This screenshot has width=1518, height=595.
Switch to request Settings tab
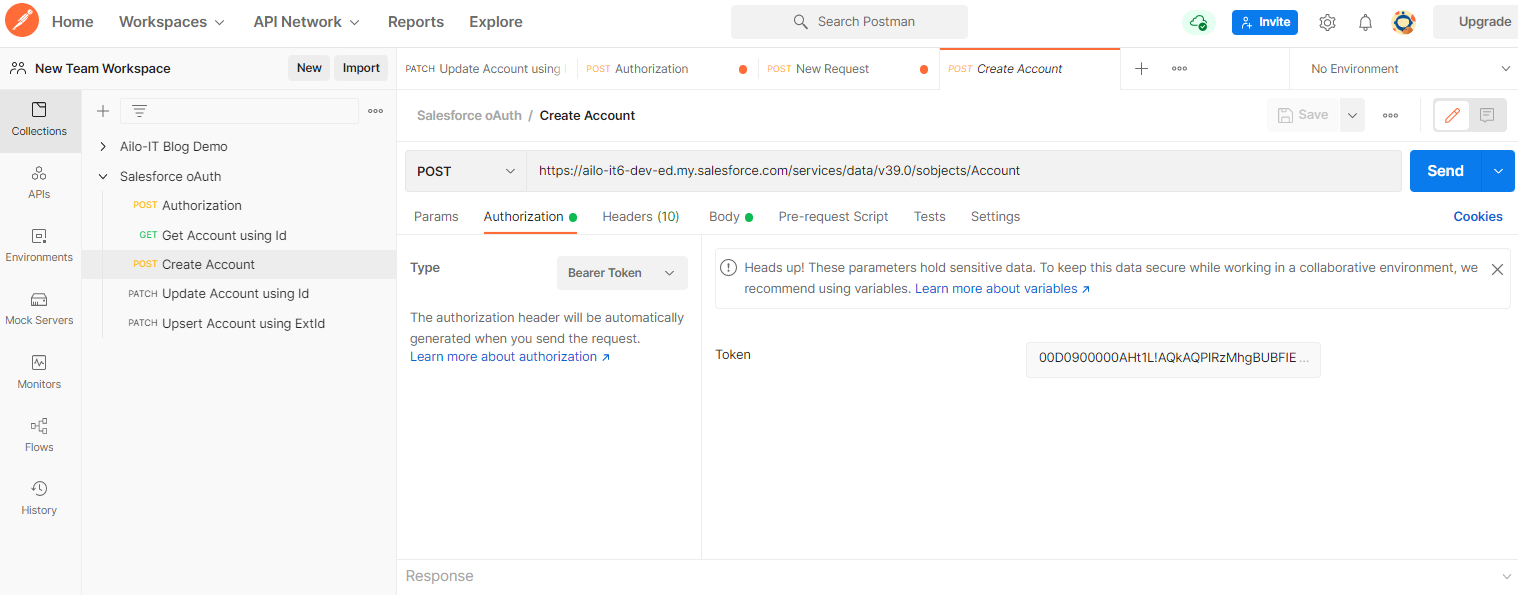click(995, 217)
